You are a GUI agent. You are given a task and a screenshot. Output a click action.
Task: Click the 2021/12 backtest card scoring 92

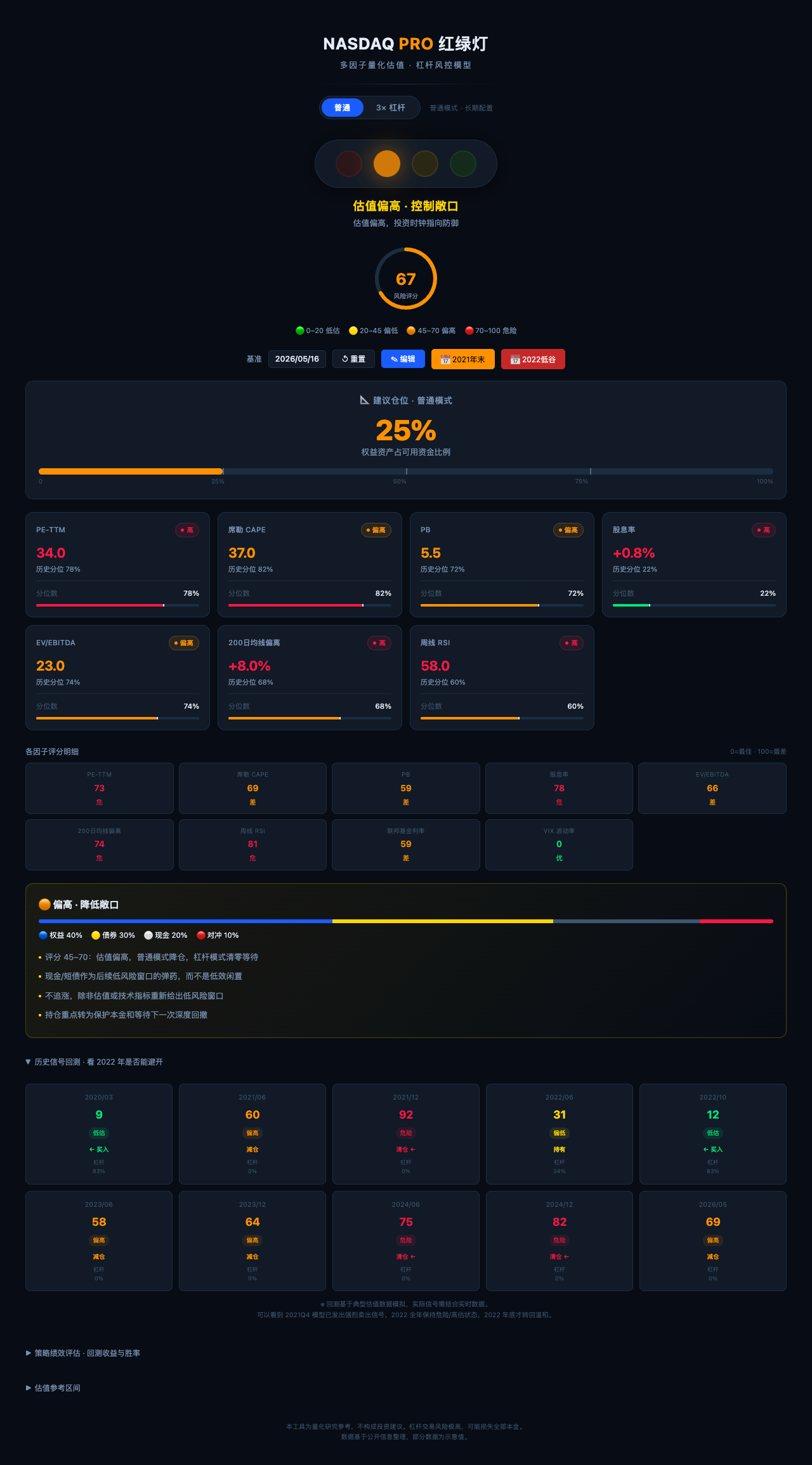(406, 1134)
